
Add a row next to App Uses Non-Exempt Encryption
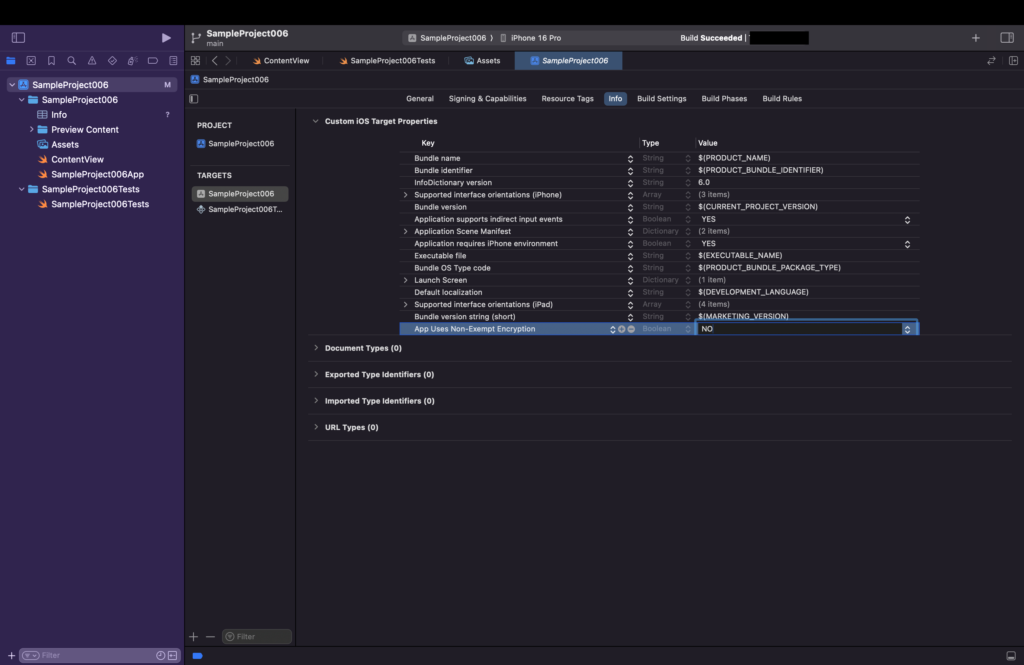click(622, 329)
